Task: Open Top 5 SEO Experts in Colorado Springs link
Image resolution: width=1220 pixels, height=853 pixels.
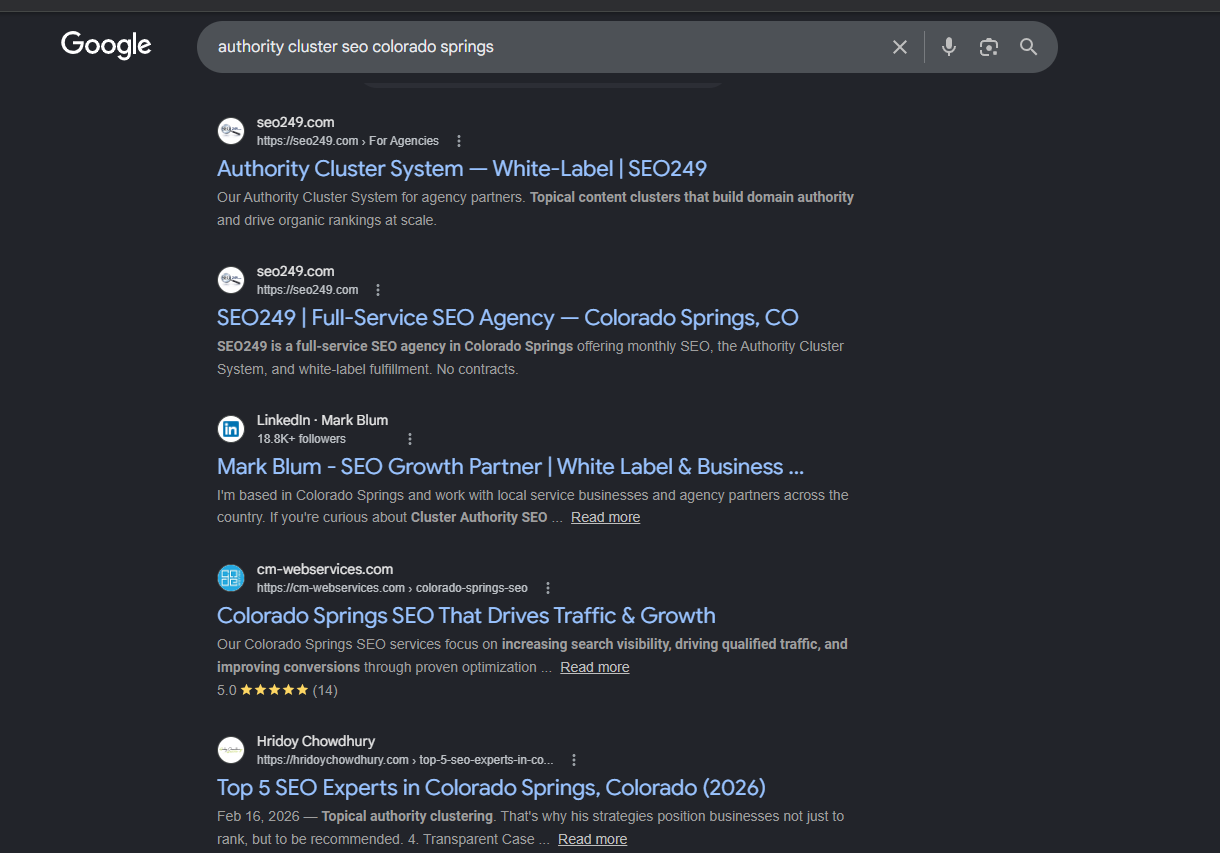Action: 491,788
